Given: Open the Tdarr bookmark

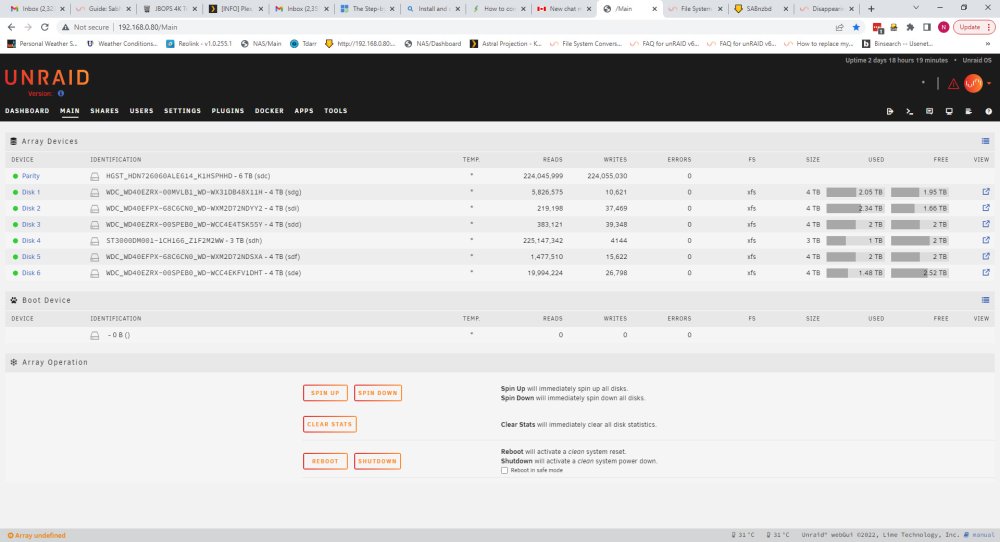Looking at the screenshot, I should (304, 44).
